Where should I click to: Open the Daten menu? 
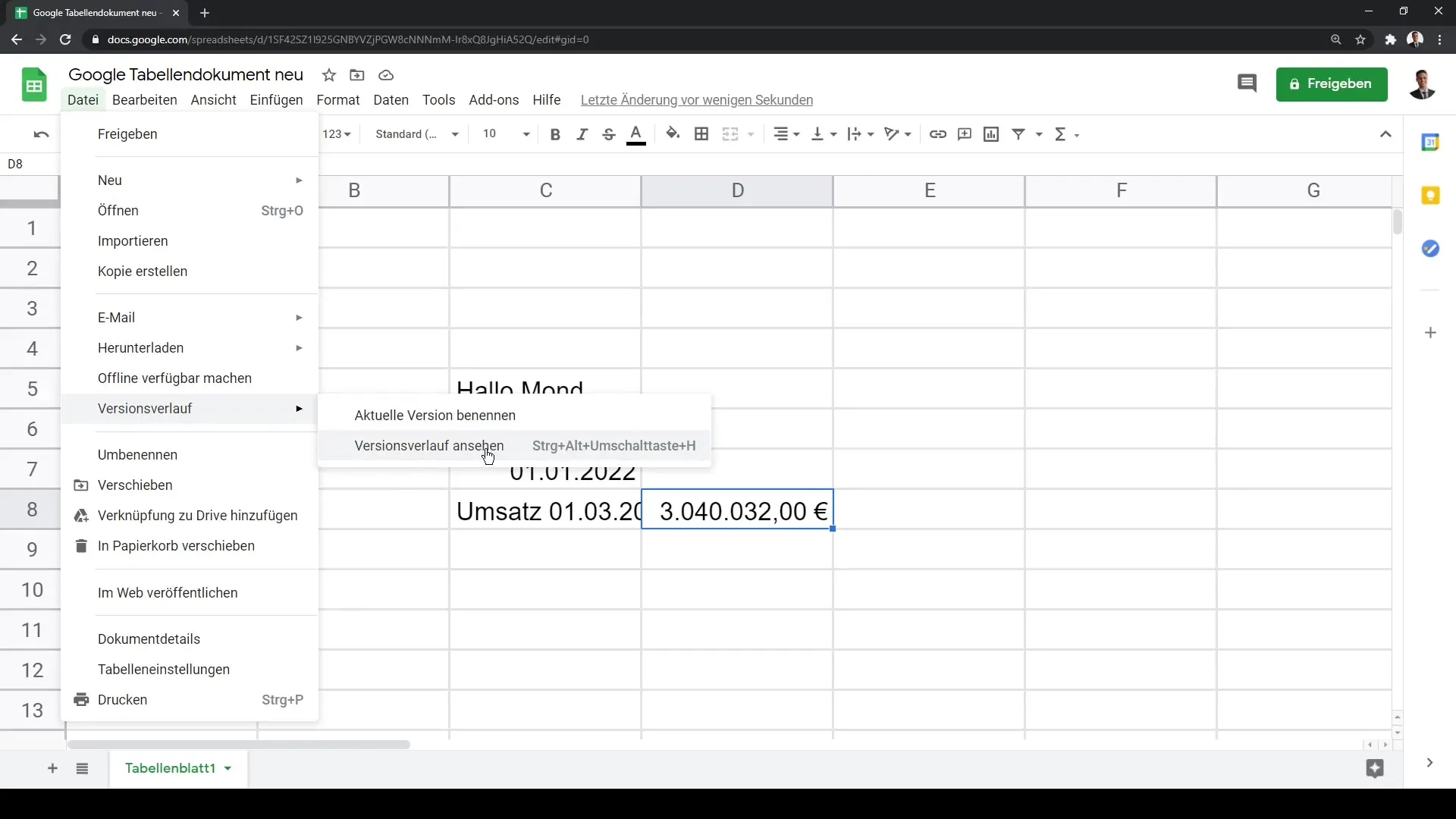[x=391, y=100]
